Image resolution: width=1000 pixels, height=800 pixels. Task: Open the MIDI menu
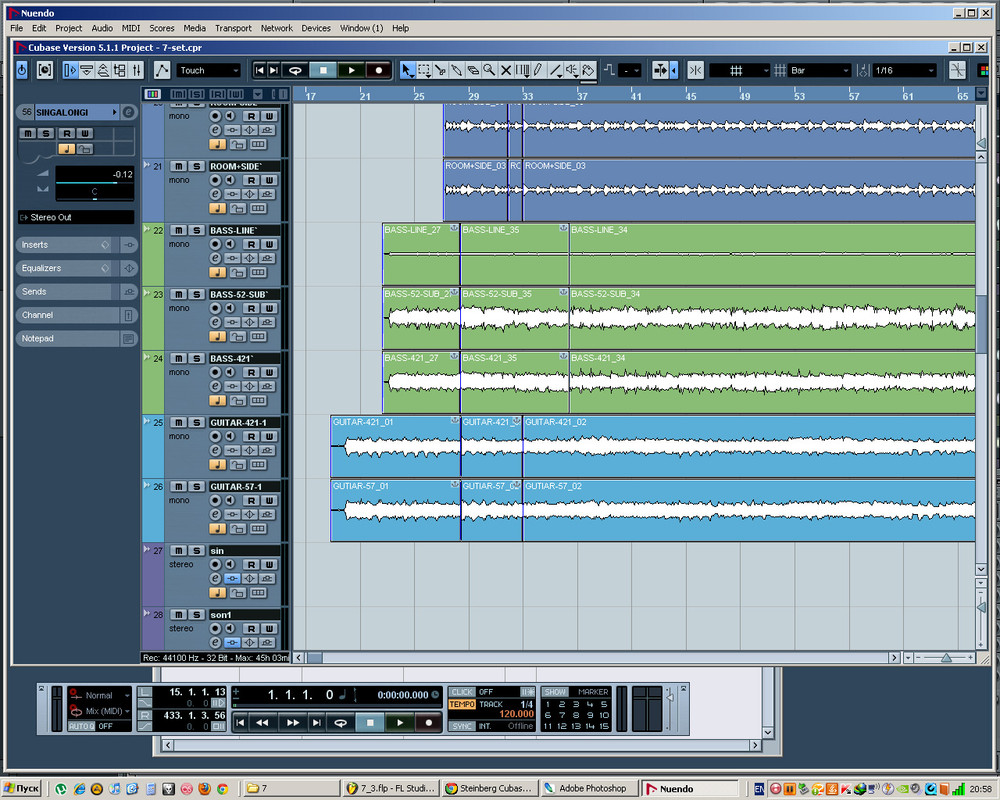(131, 28)
